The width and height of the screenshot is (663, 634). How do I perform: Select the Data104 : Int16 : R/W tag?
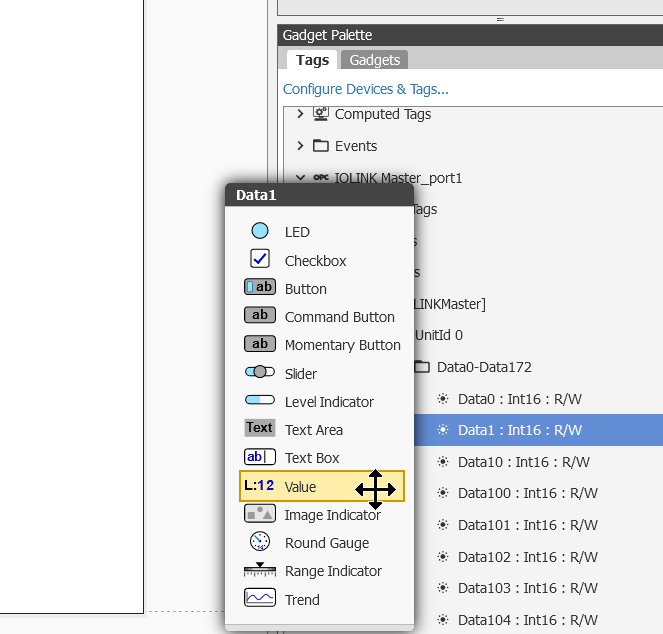pos(528,620)
